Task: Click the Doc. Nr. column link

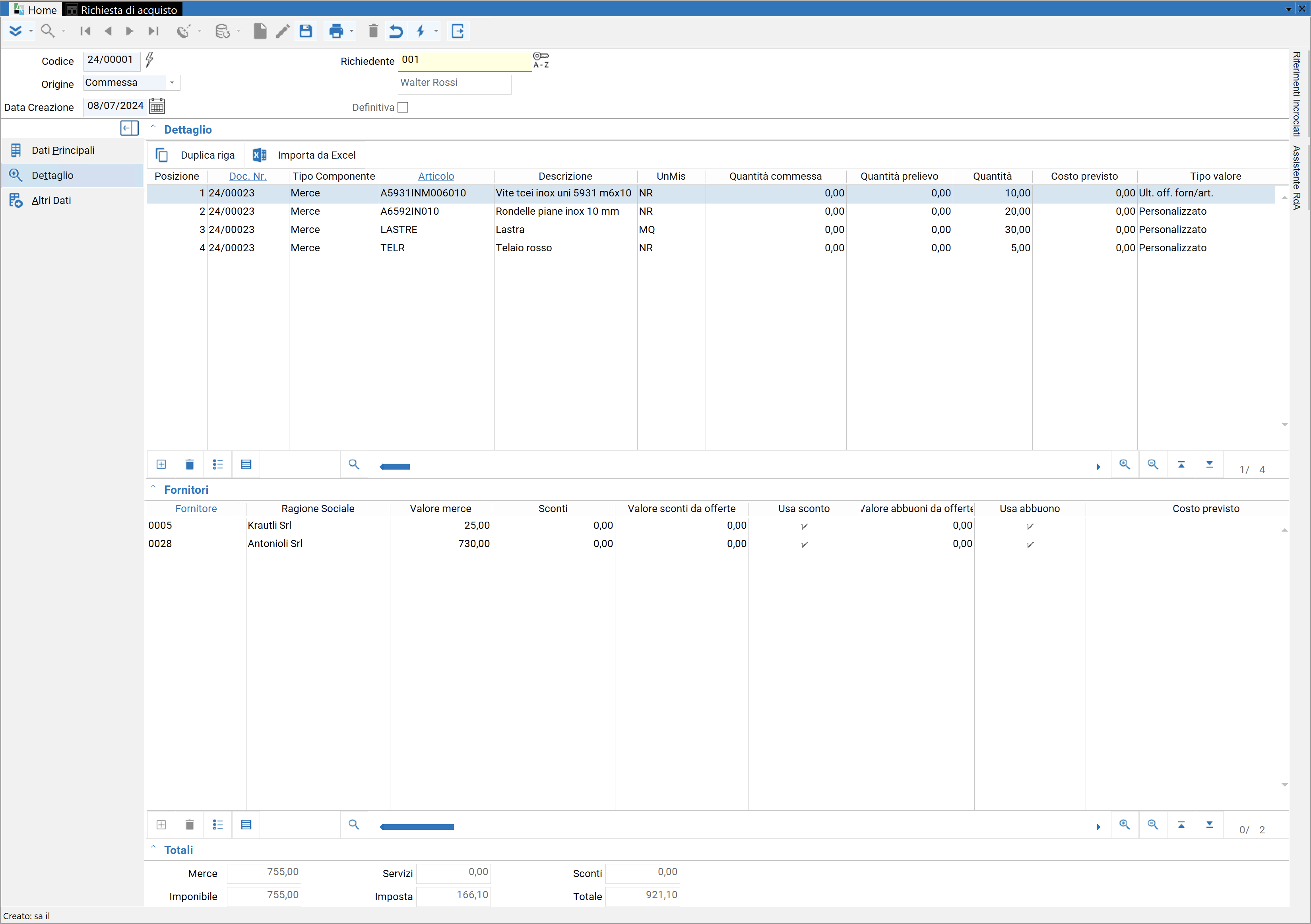Action: point(248,177)
